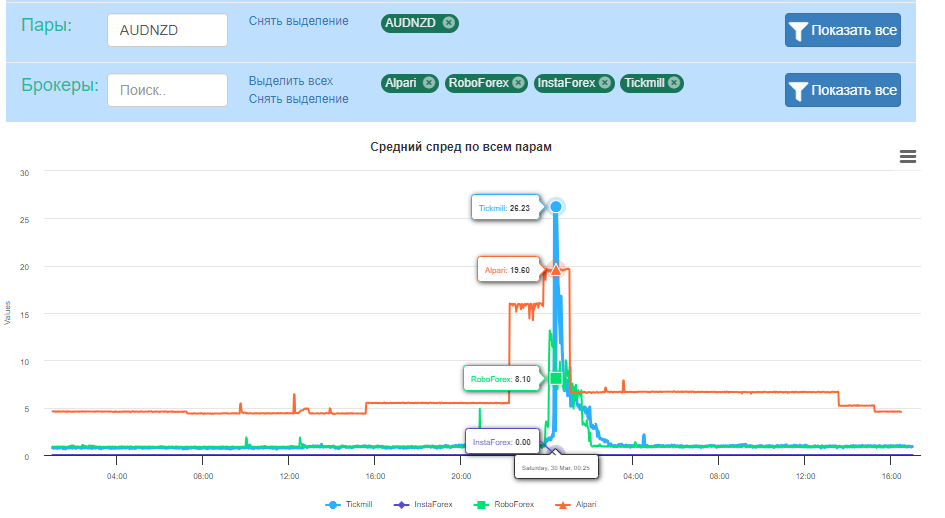
Task: Click the pairs row Показать все button
Action: [x=843, y=30]
